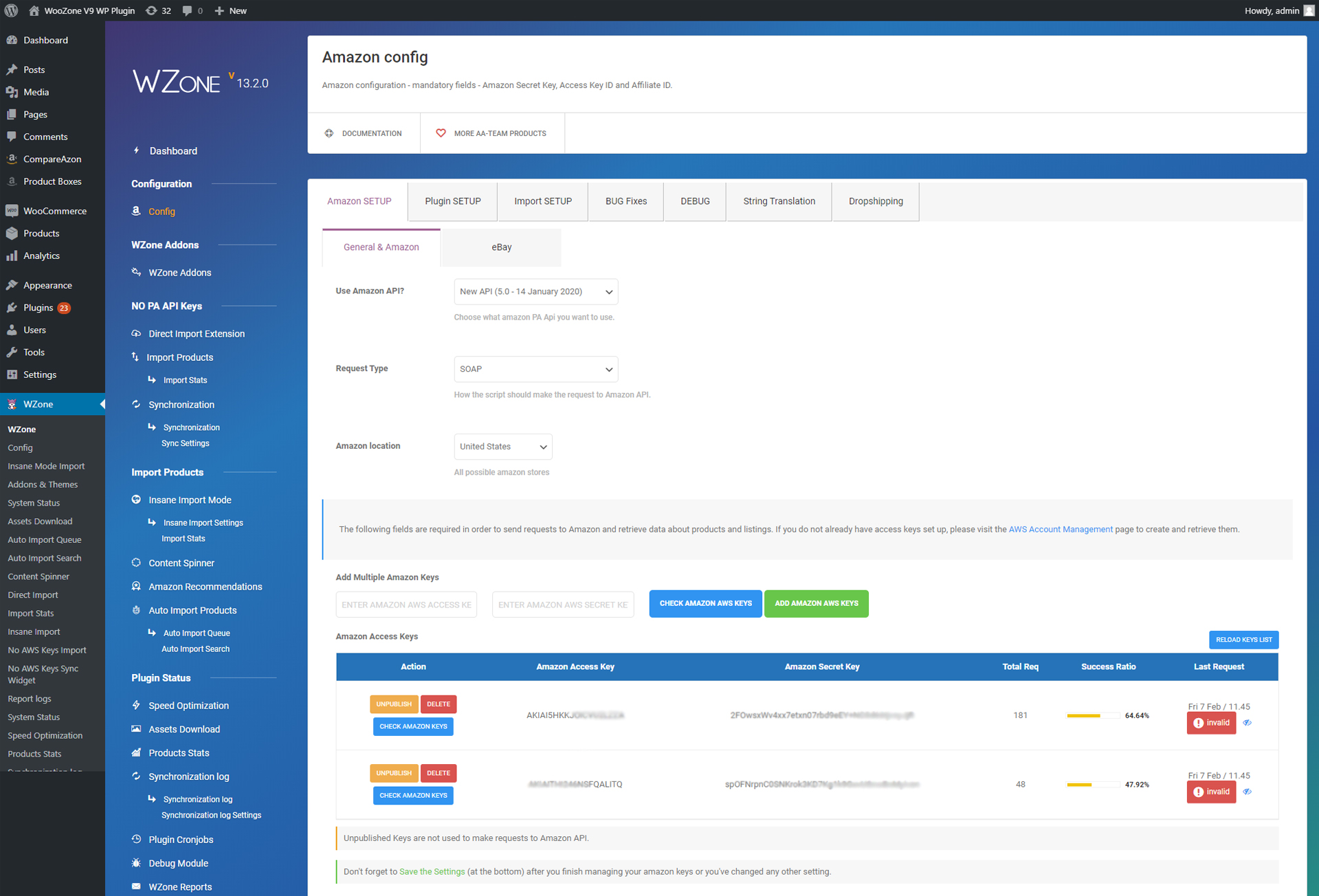Click the home icon for WooZone V9 WP Plugin
This screenshot has width=1319, height=896.
pos(34,10)
